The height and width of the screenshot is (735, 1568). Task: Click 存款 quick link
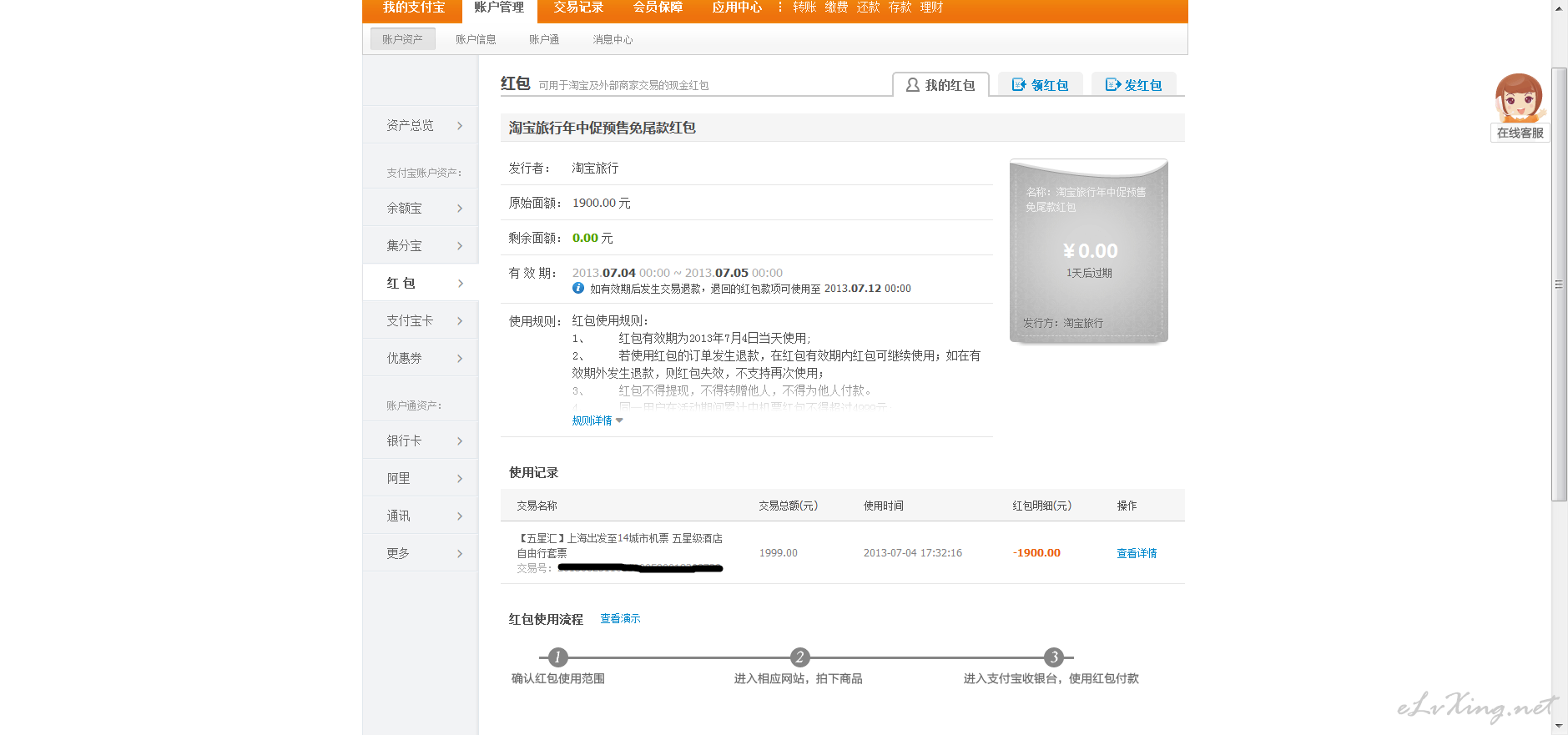pyautogui.click(x=900, y=8)
